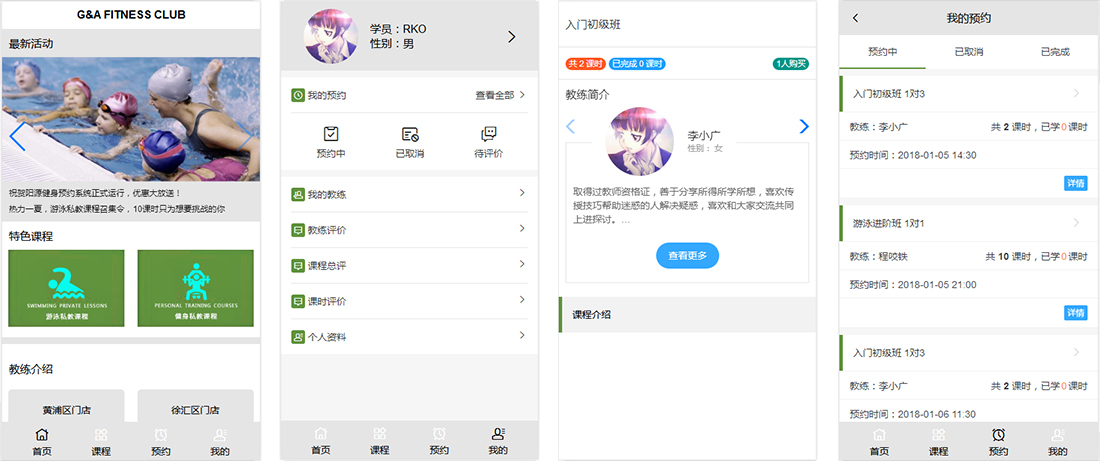
Task: Click the back arrow in the 我的预约 header
Action: point(856,18)
